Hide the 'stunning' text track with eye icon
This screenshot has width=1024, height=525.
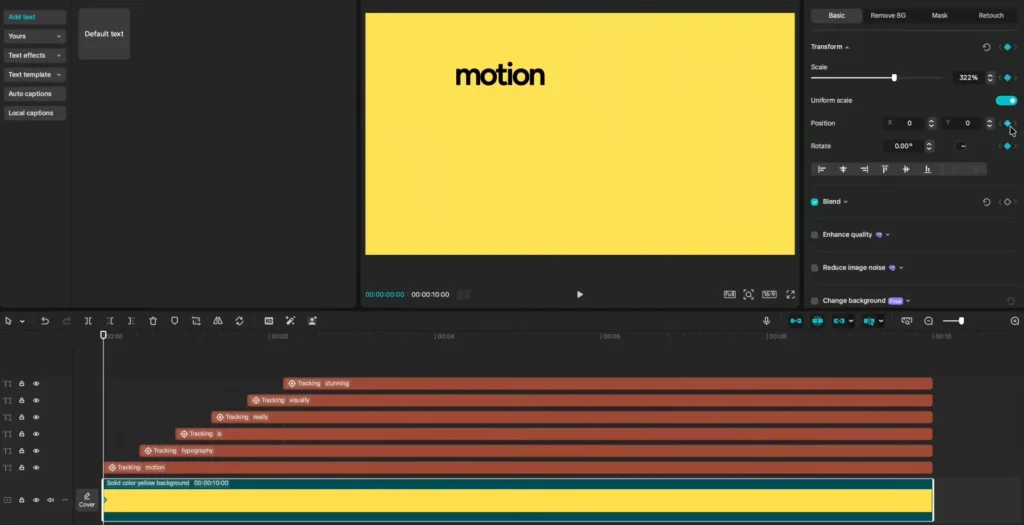[x=36, y=384]
